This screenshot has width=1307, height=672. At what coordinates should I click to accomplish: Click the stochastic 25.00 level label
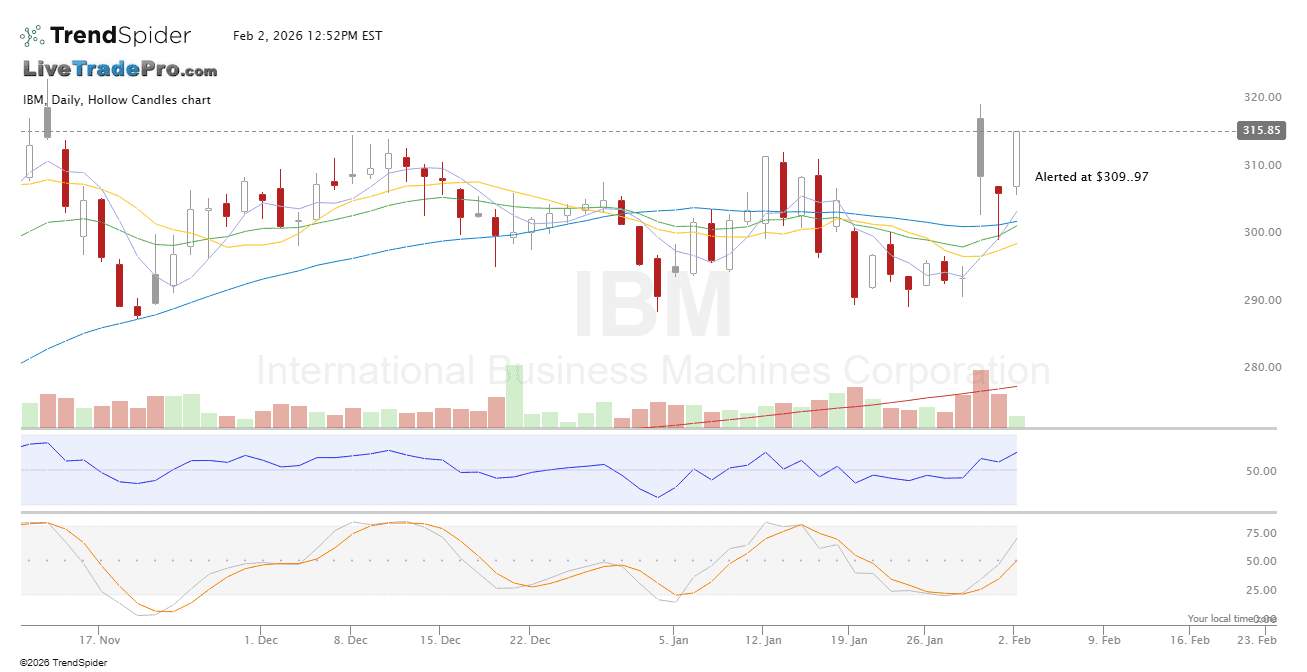point(1262,590)
